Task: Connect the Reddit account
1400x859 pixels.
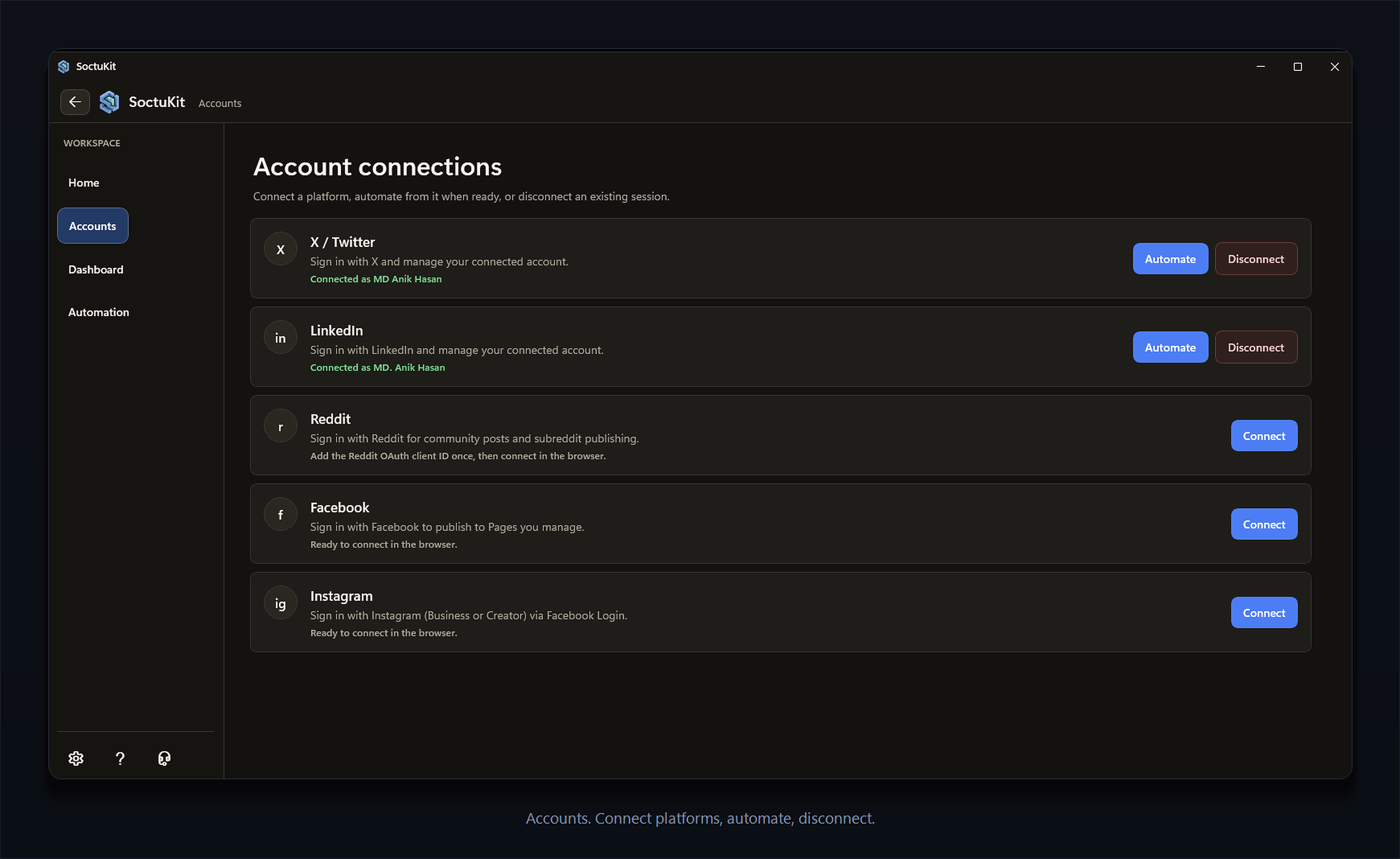Action: [1264, 436]
